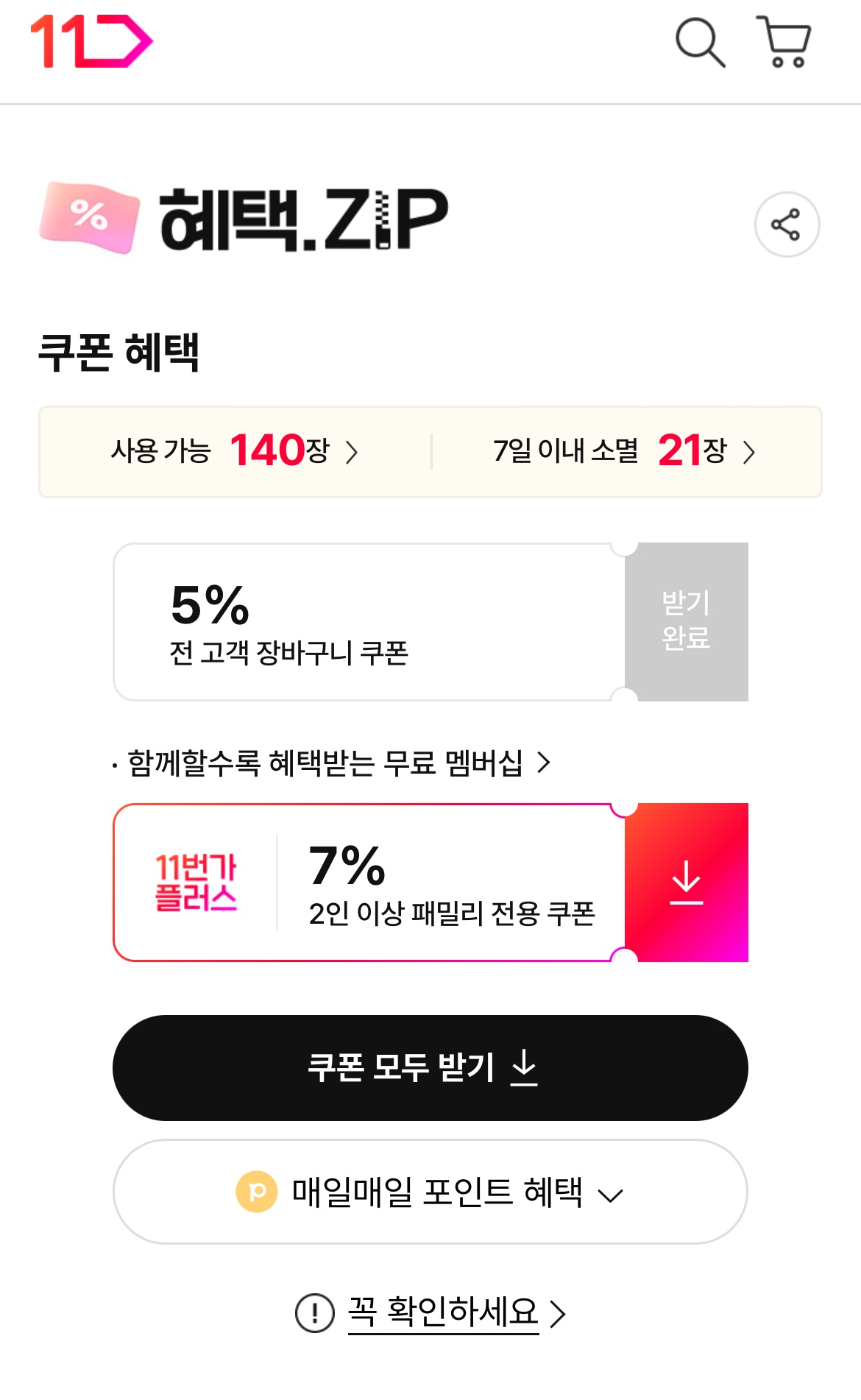Click the yellow P point icon
This screenshot has width=861, height=1400.
[257, 1191]
